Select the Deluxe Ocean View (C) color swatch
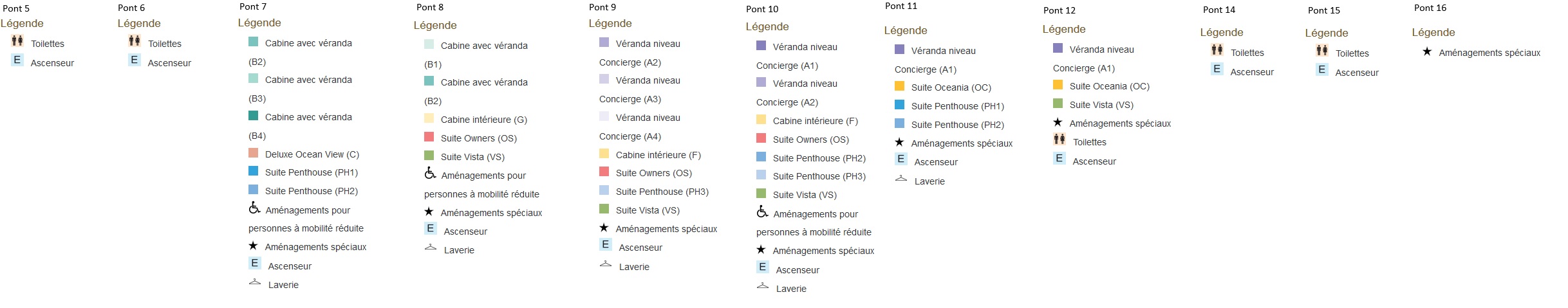 coord(254,153)
